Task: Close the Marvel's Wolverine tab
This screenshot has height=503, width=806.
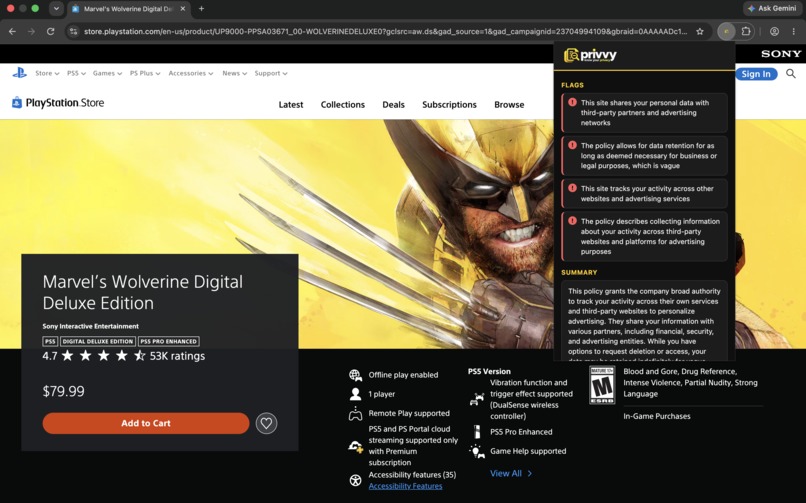Action: (182, 9)
